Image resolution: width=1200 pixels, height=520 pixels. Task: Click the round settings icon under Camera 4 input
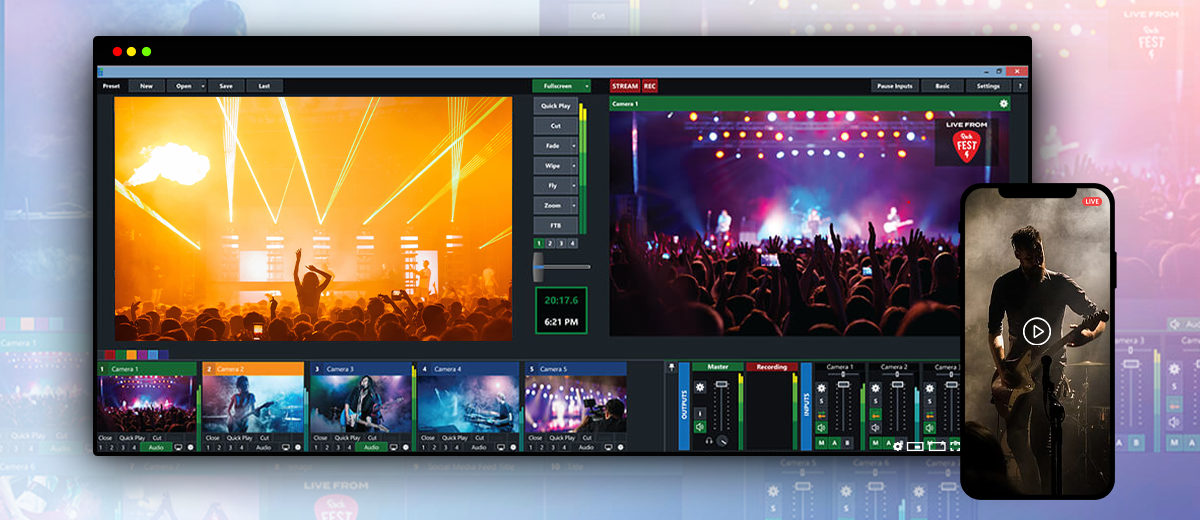[513, 447]
